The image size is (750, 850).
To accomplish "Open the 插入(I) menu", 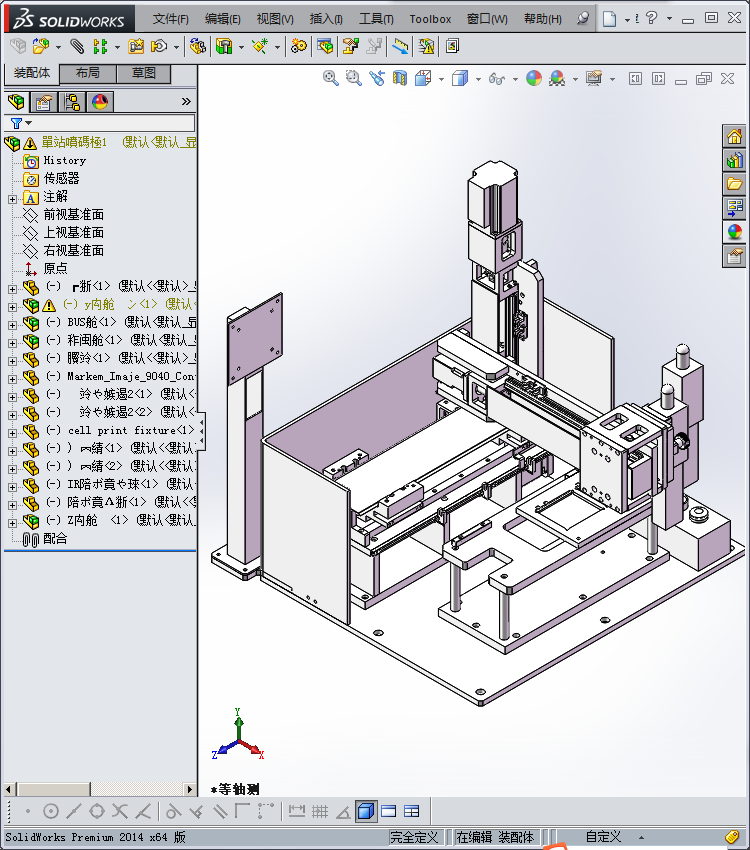I will click(x=326, y=19).
